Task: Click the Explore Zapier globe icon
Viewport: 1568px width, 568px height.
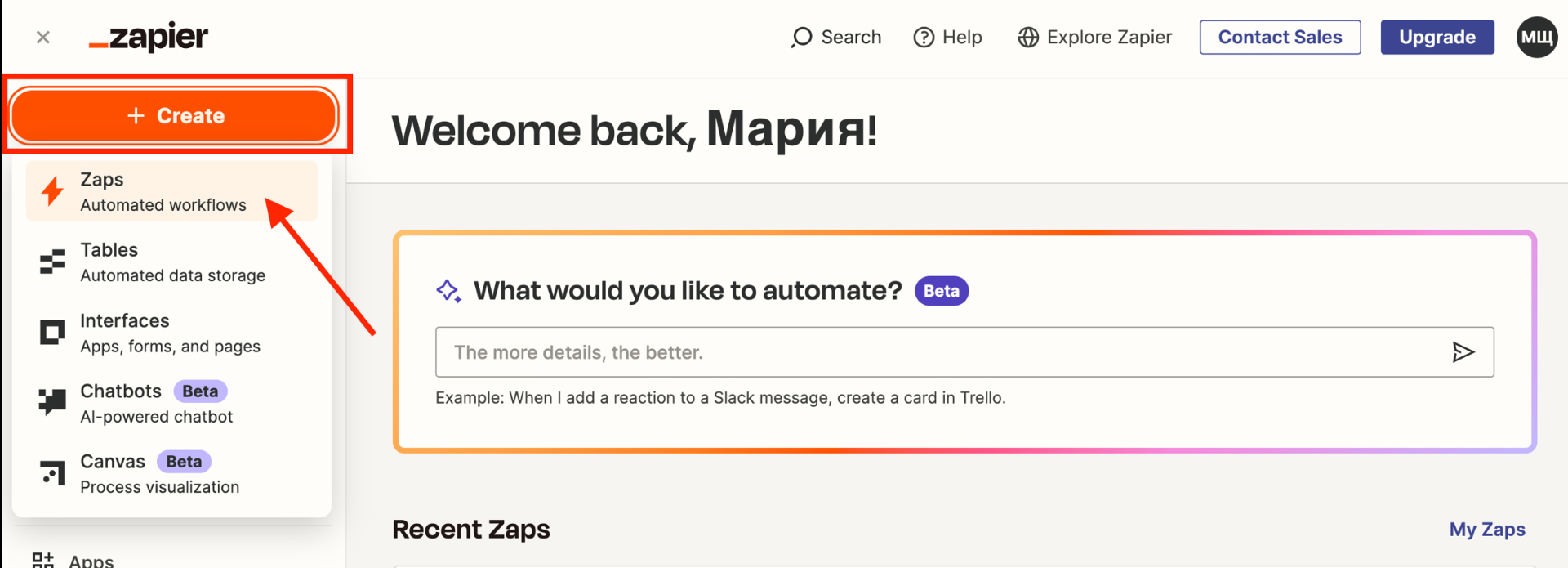Action: coord(1028,38)
